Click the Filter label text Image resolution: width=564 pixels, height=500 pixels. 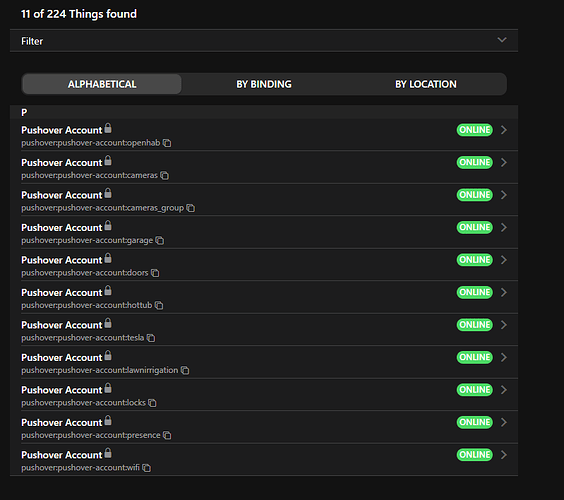(32, 41)
